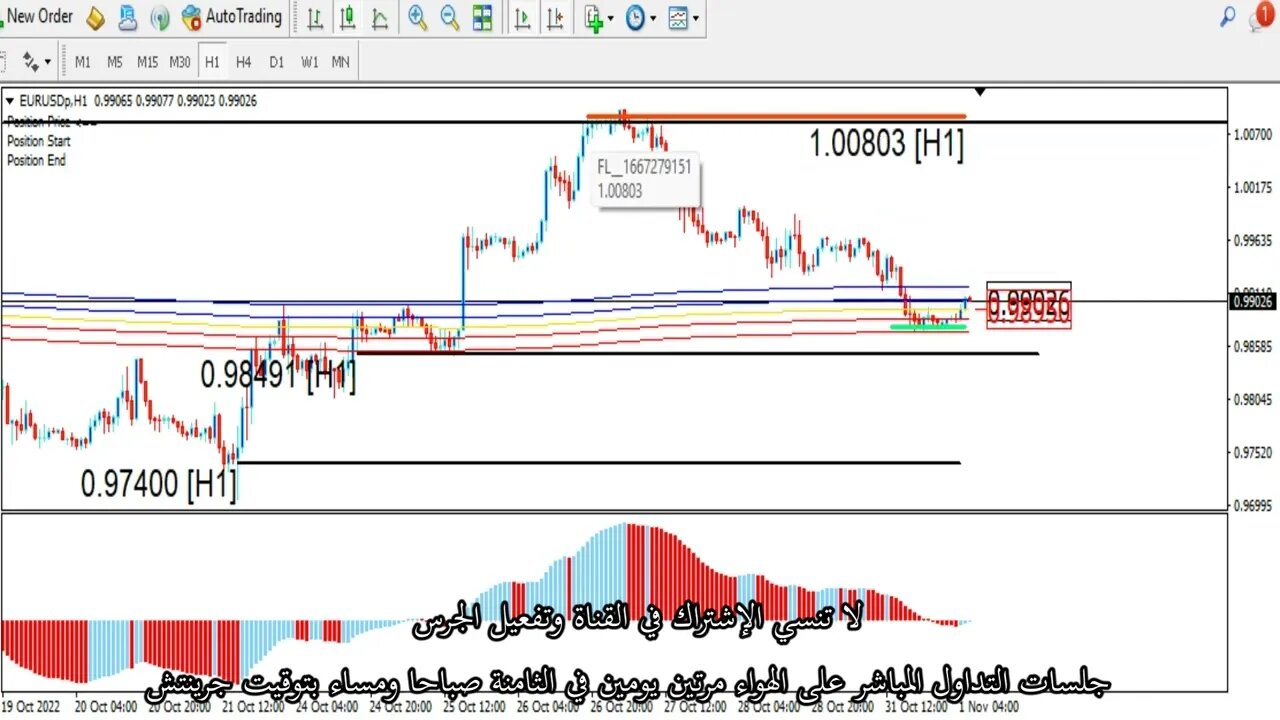The width and height of the screenshot is (1280, 720).
Task: Select the M1 timeframe
Action: point(83,62)
